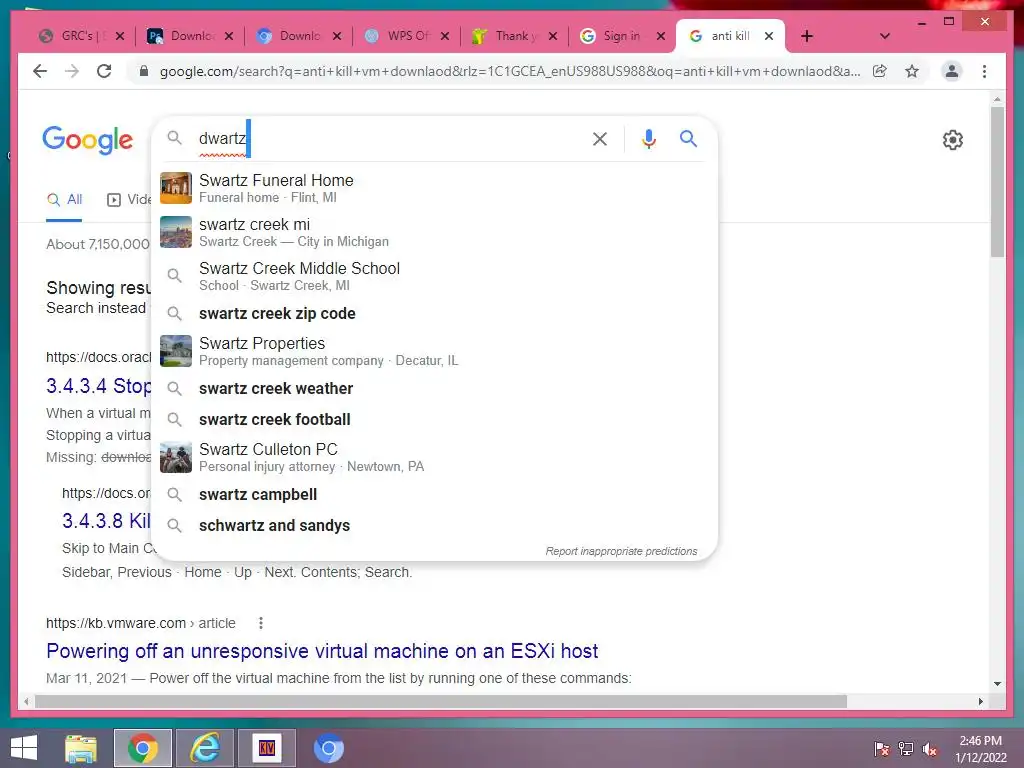Select schwartz and sandys suggestion
The image size is (1024, 768).
[x=435, y=525]
